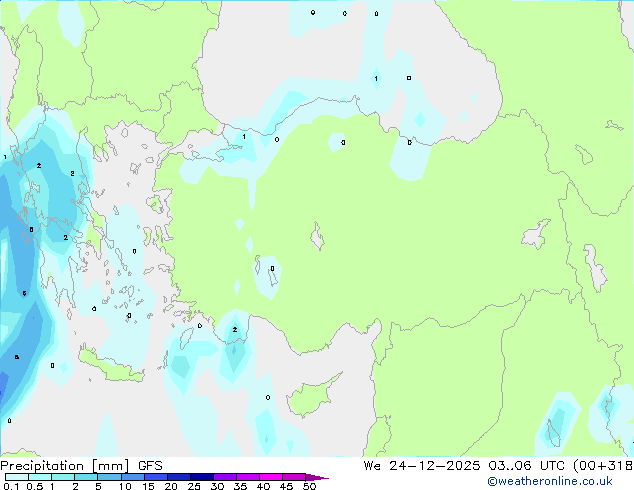The height and width of the screenshot is (490, 634).
Task: Select the 35–40 mm legend color swatch
Action: coord(248,477)
